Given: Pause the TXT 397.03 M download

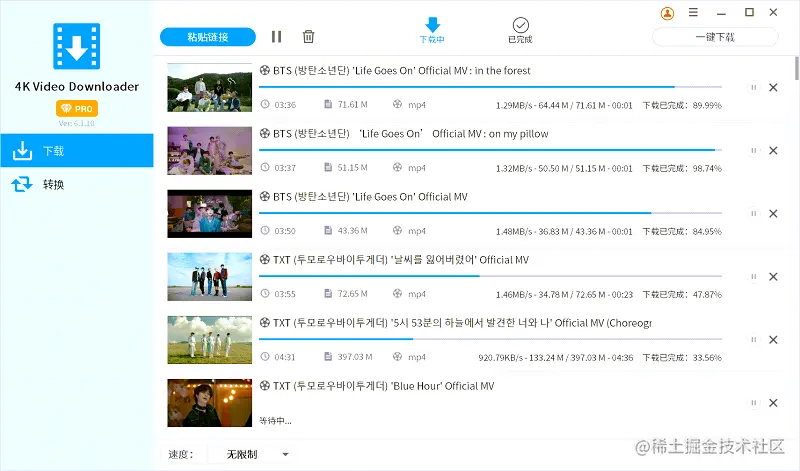Looking at the screenshot, I should (753, 339).
